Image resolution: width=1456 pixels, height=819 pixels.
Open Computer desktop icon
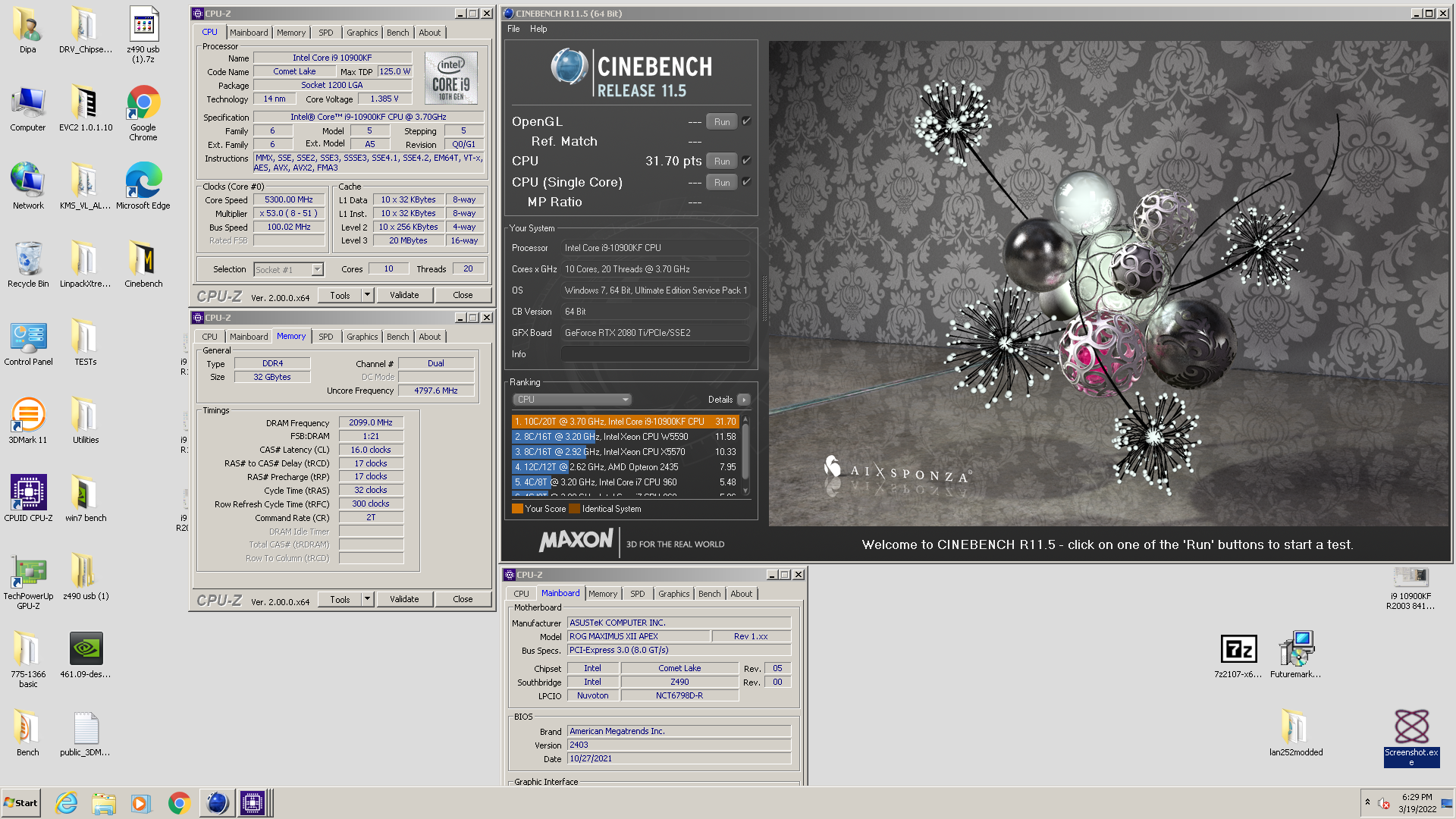(27, 108)
